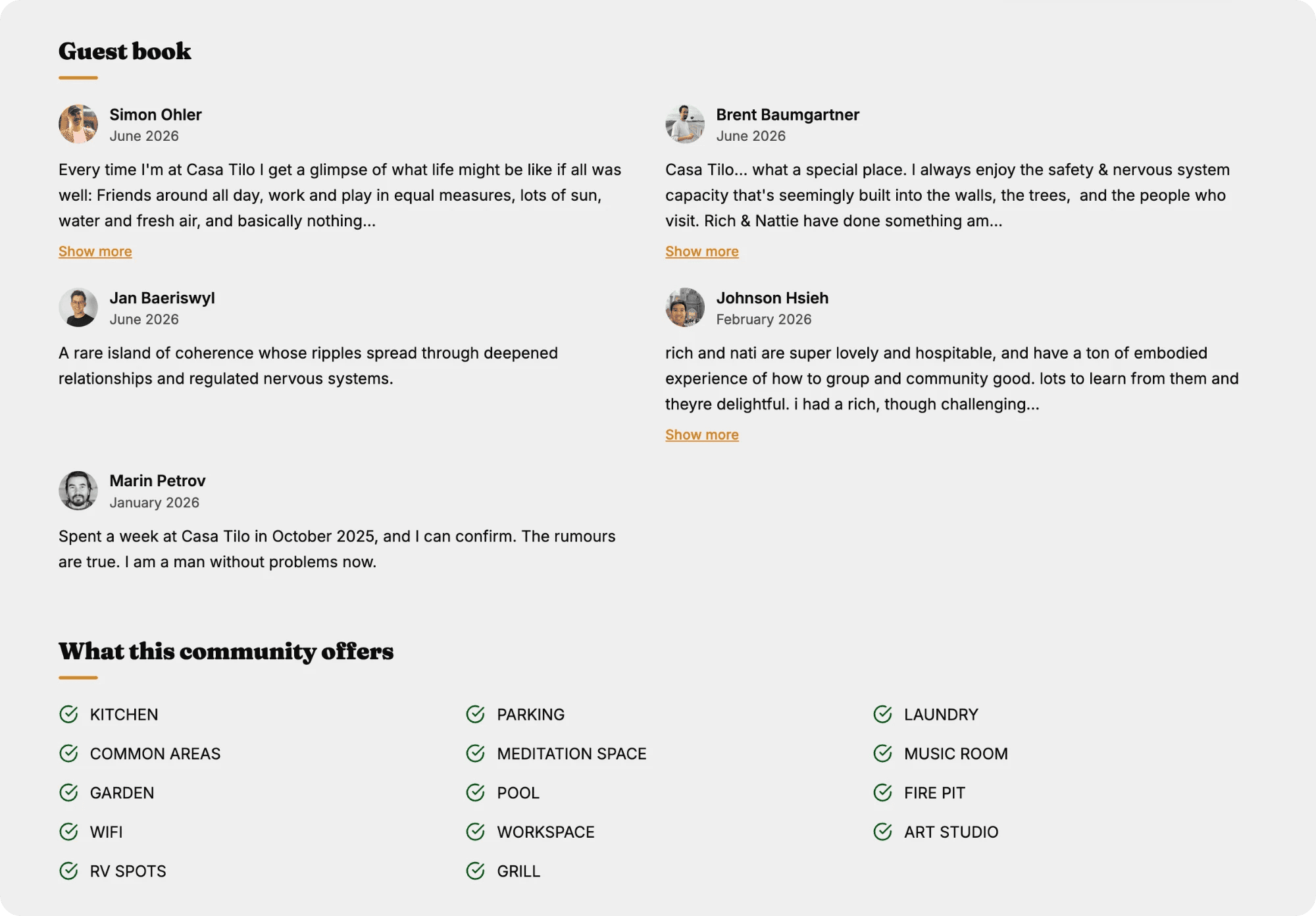Click the checkmark icon beside POOL
This screenshot has height=916, width=1316.
[475, 792]
